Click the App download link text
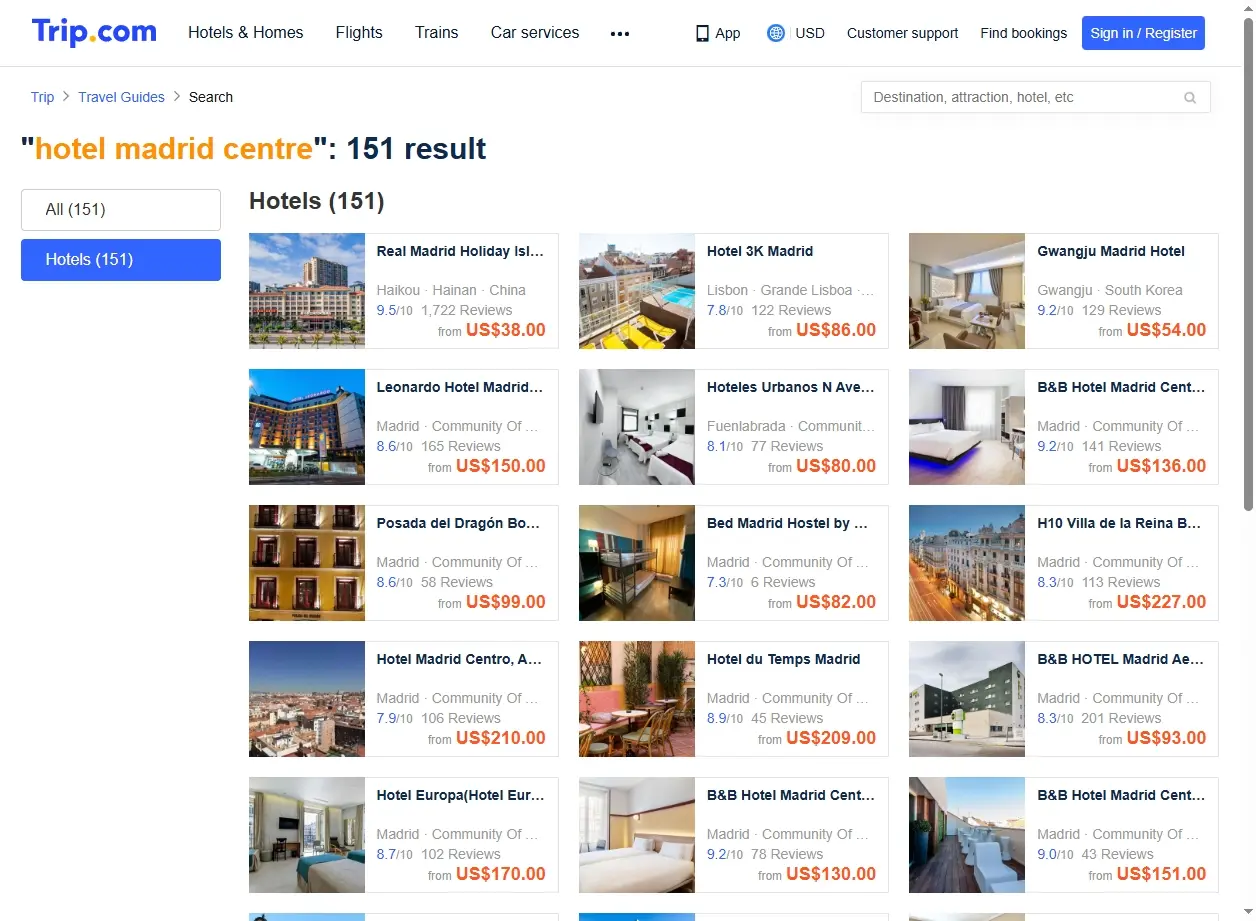This screenshot has height=921, width=1256. click(728, 33)
